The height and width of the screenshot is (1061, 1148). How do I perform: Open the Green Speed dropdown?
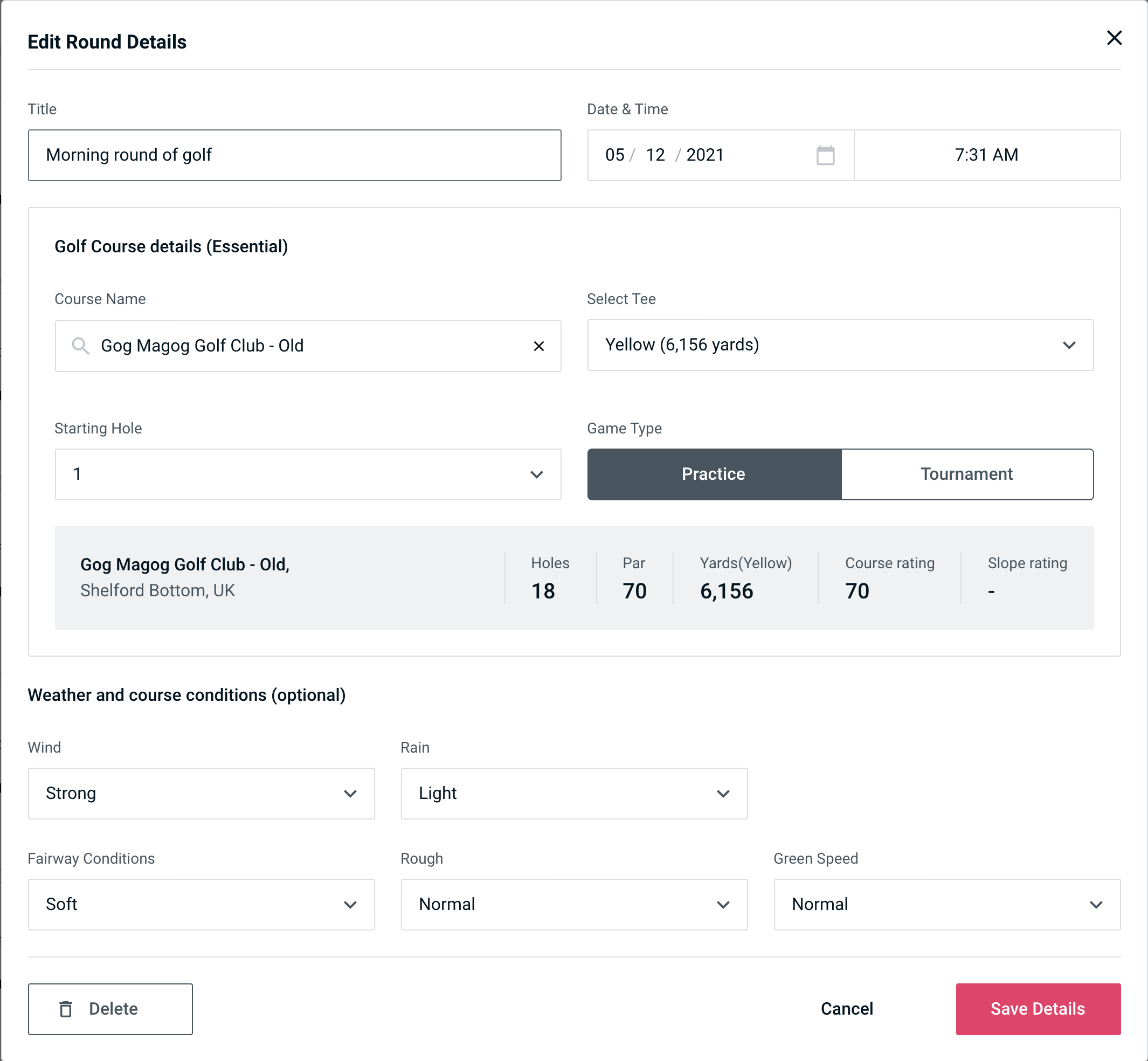tap(947, 905)
